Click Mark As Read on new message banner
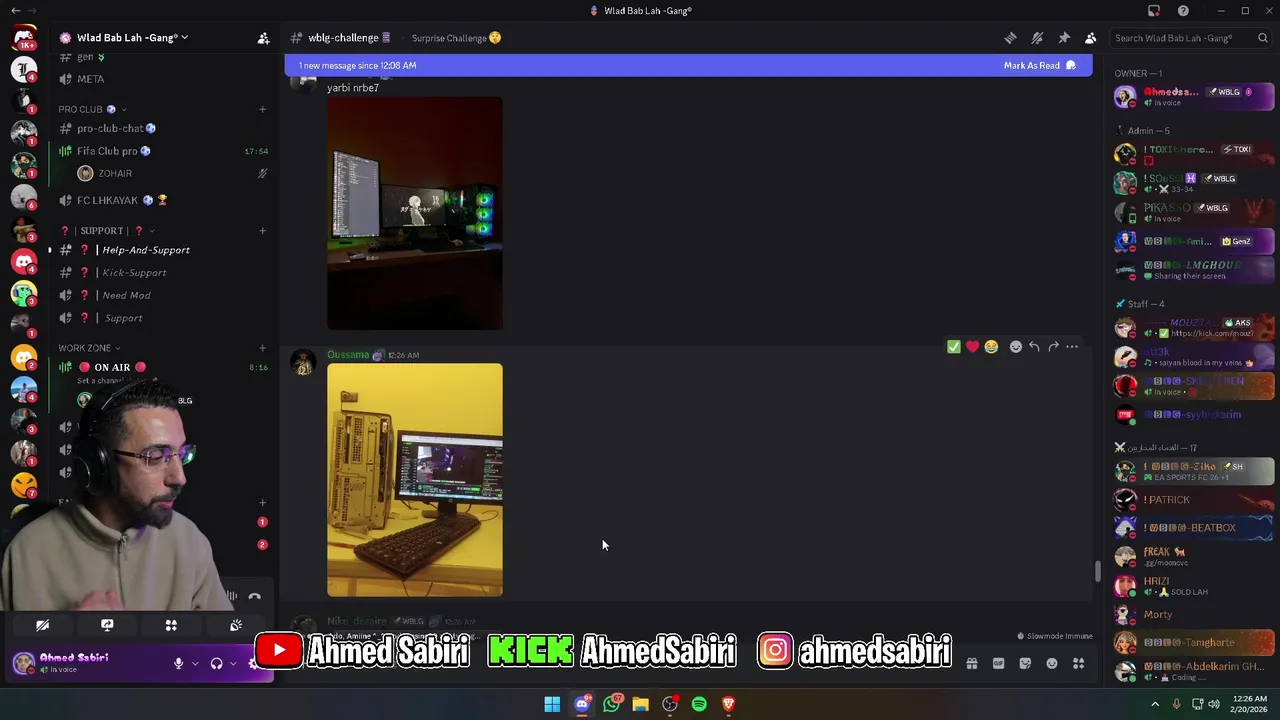This screenshot has height=720, width=1280. pyautogui.click(x=1039, y=65)
